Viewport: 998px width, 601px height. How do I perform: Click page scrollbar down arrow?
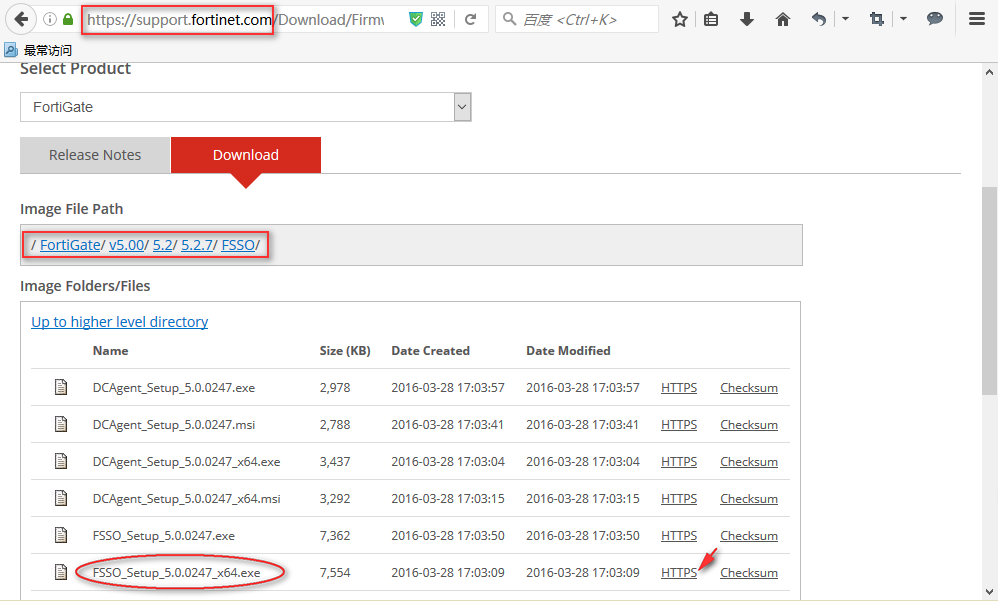(990, 591)
